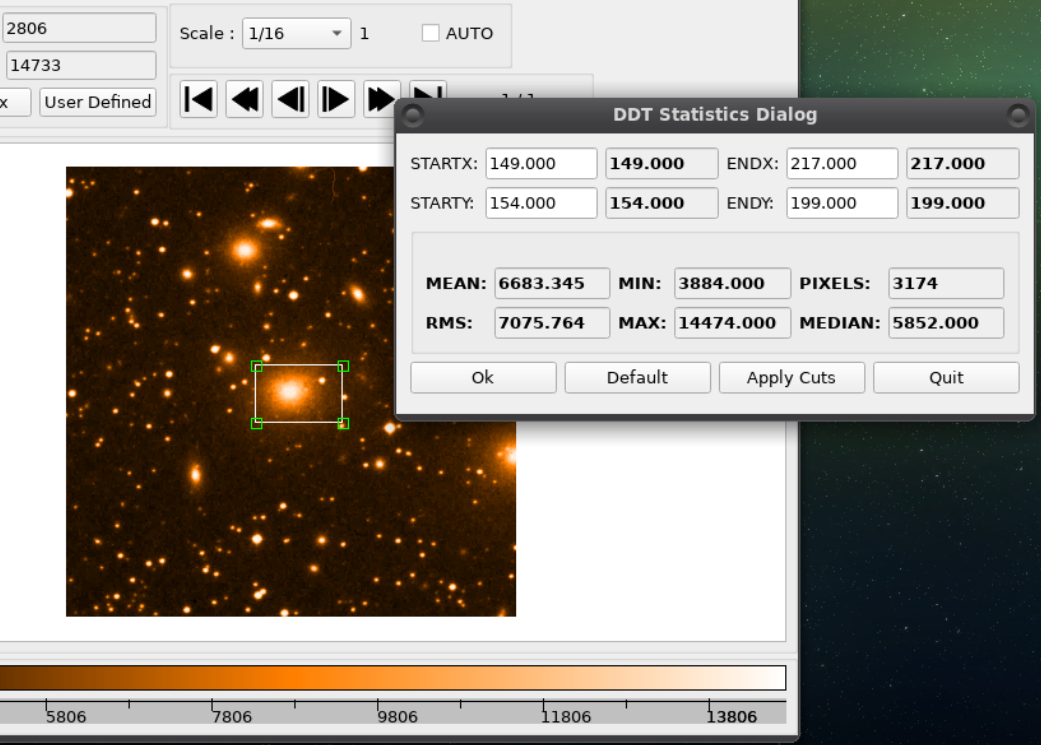This screenshot has height=745, width=1041.
Task: Click Ok in the DDT Statistics Dialog
Action: (x=483, y=377)
